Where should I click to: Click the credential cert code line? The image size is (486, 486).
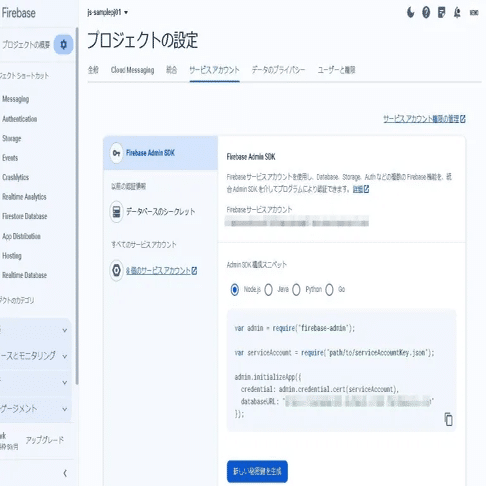[320, 389]
